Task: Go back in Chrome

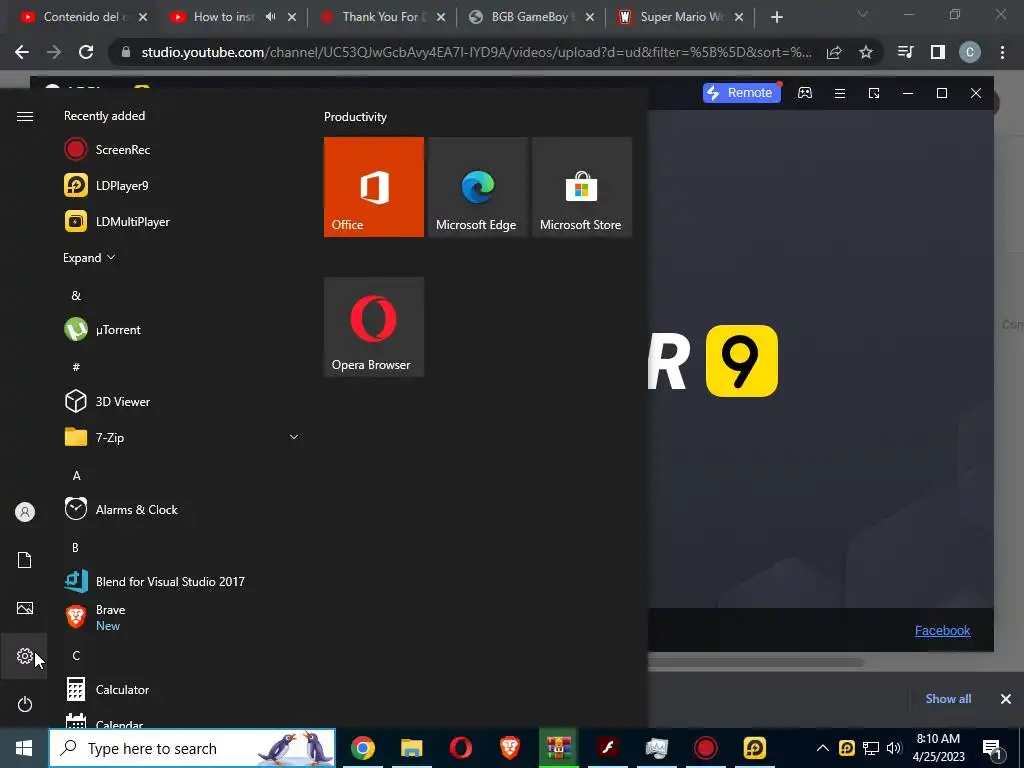Action: pos(22,52)
